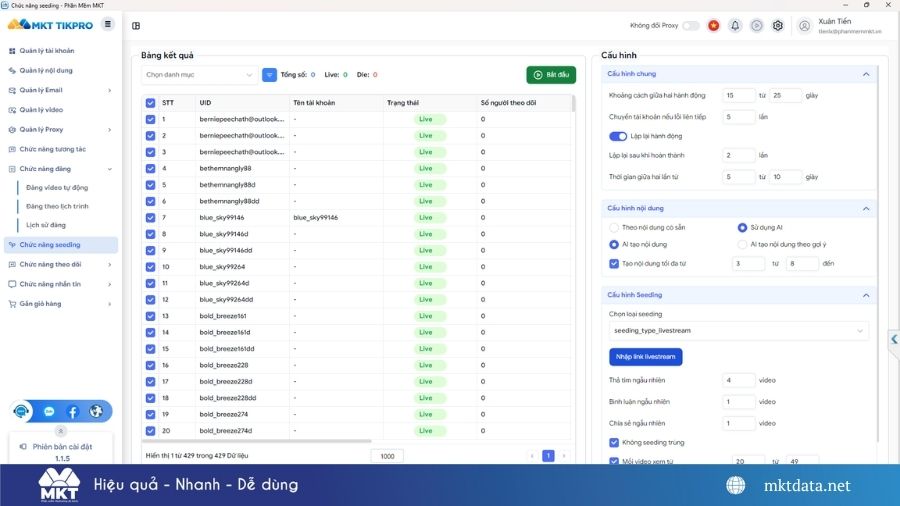The height and width of the screenshot is (506, 900).
Task: Open seeding_type_livestream dropdown
Action: click(738, 330)
